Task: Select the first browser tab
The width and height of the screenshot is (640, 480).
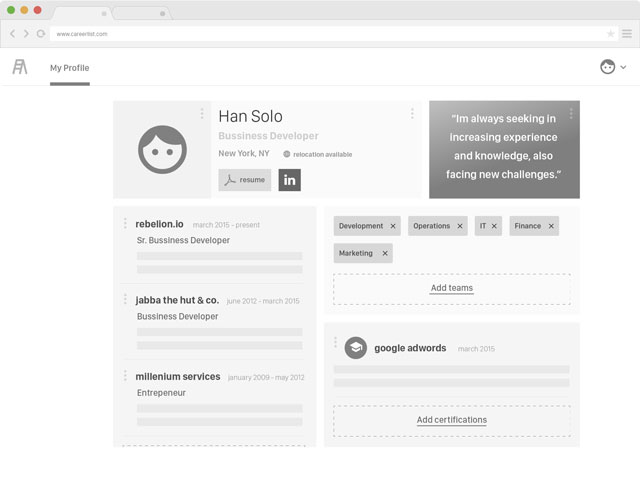Action: click(81, 13)
